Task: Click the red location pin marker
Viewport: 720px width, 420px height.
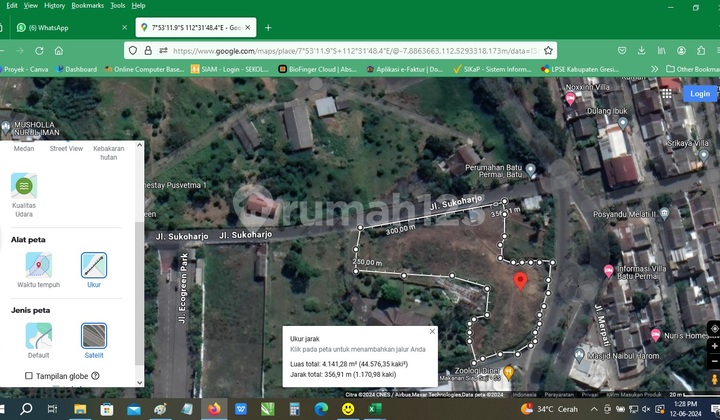Action: [520, 281]
